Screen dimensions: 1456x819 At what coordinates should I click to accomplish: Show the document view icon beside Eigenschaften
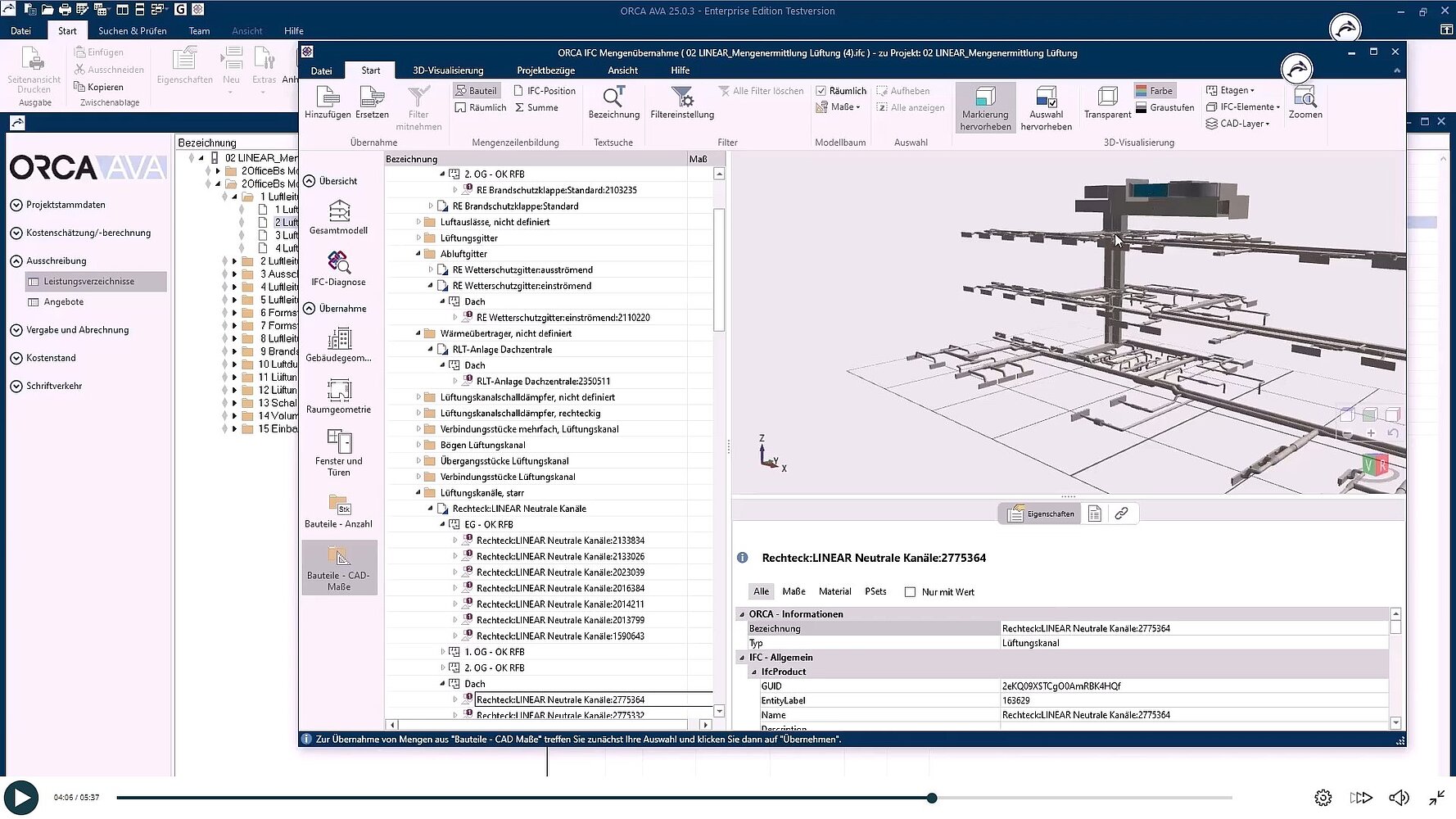1095,514
